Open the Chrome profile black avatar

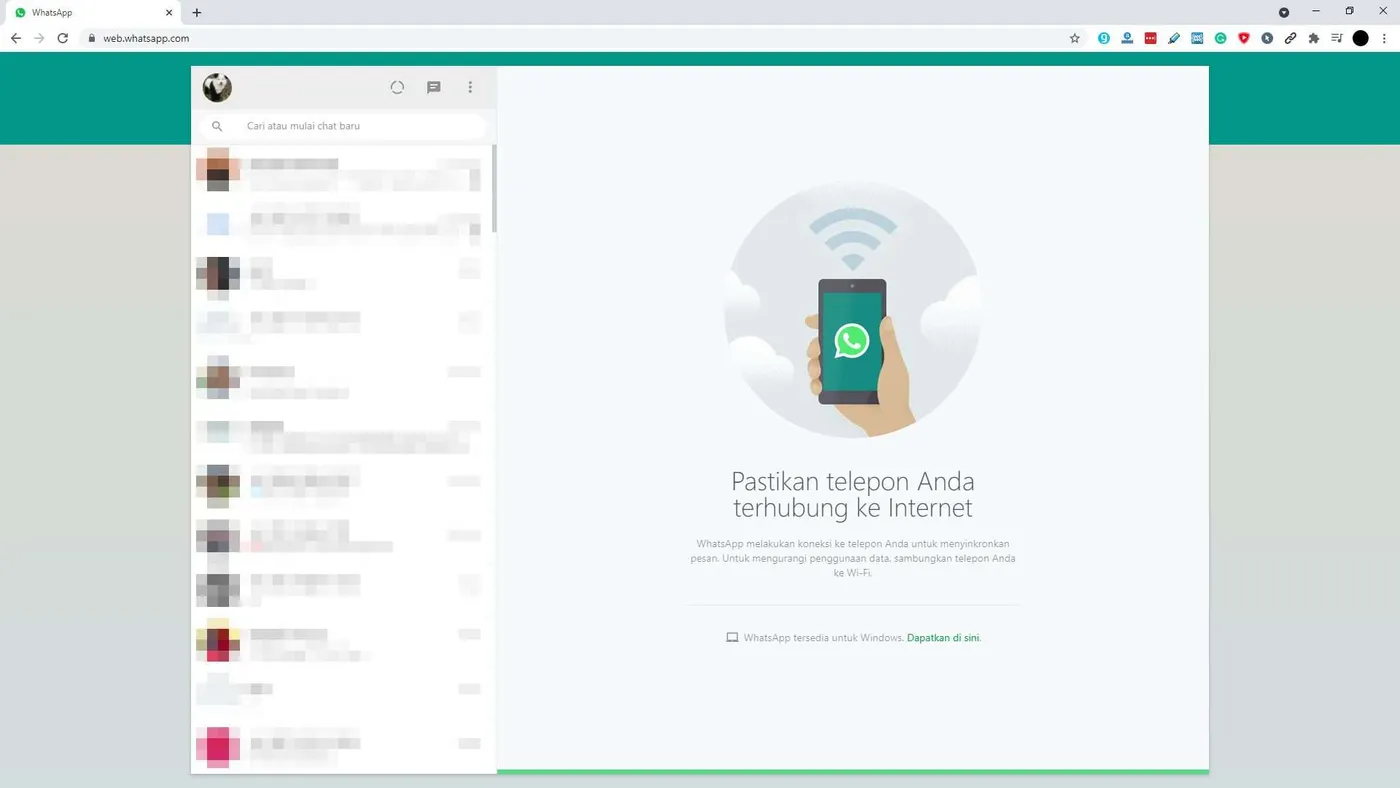pyautogui.click(x=1361, y=38)
